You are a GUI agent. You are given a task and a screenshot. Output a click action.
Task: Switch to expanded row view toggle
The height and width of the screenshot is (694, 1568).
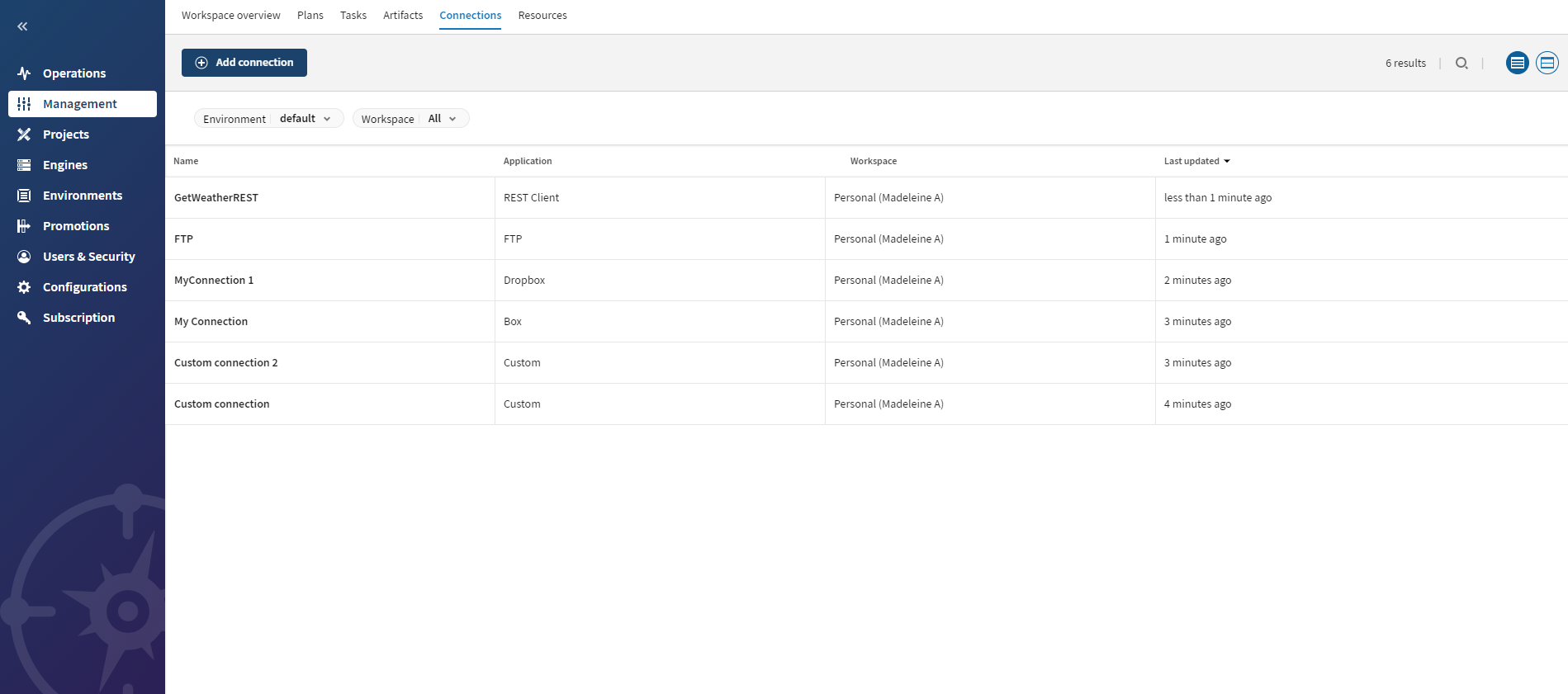pos(1547,63)
